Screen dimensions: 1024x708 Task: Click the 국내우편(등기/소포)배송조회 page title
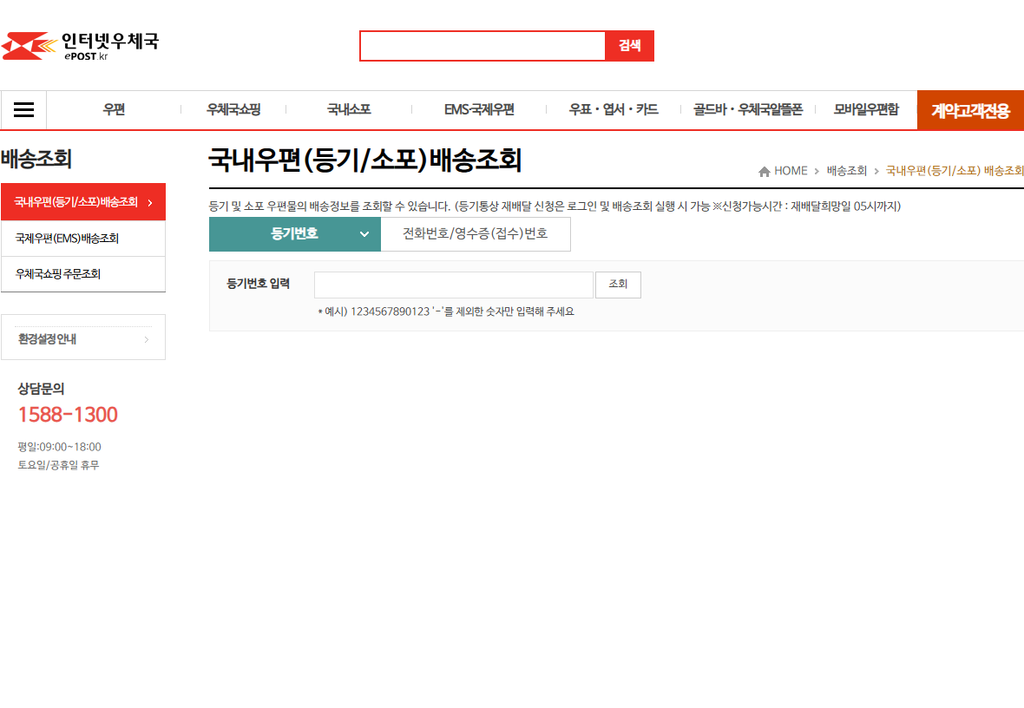(365, 160)
